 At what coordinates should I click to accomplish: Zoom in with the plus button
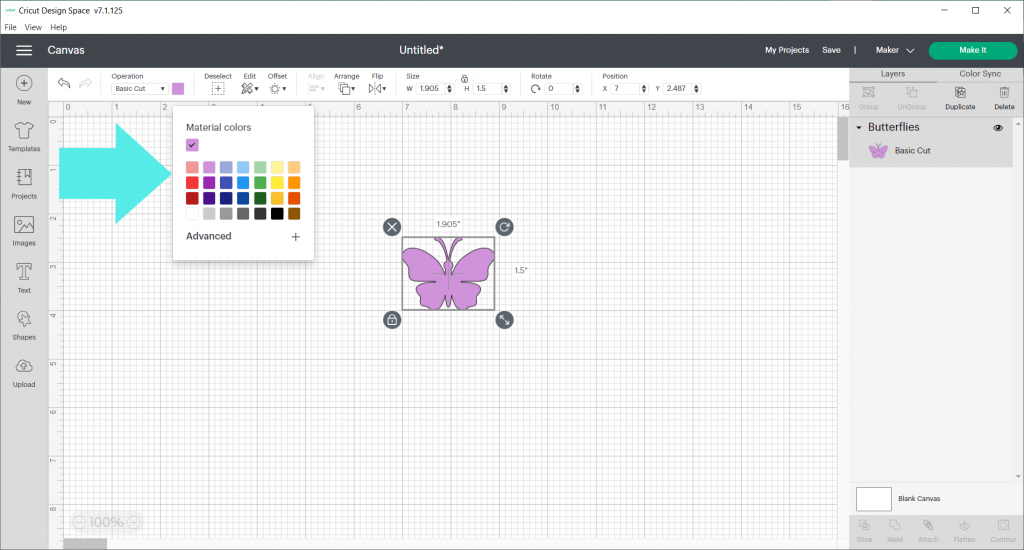[134, 523]
